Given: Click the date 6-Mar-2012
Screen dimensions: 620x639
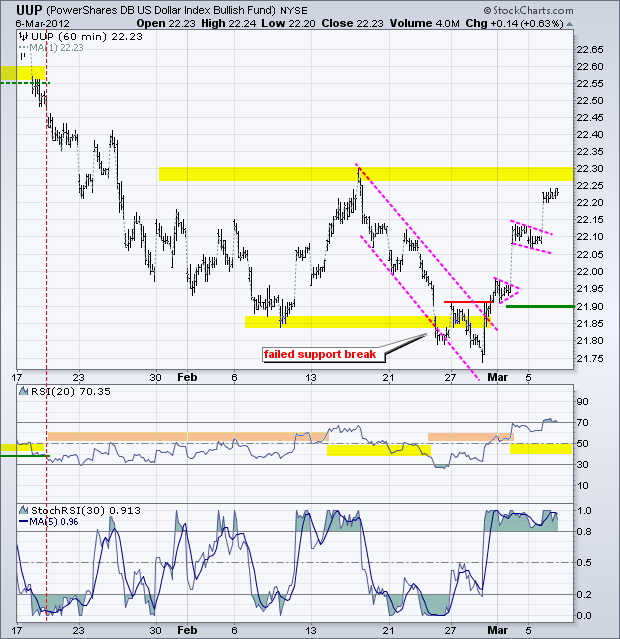Looking at the screenshot, I should click(43, 24).
